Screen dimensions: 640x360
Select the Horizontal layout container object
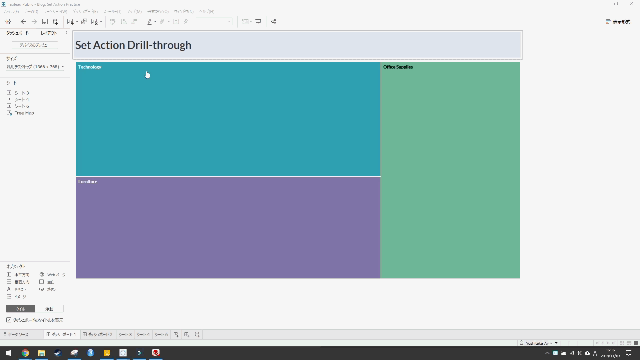tap(18, 275)
